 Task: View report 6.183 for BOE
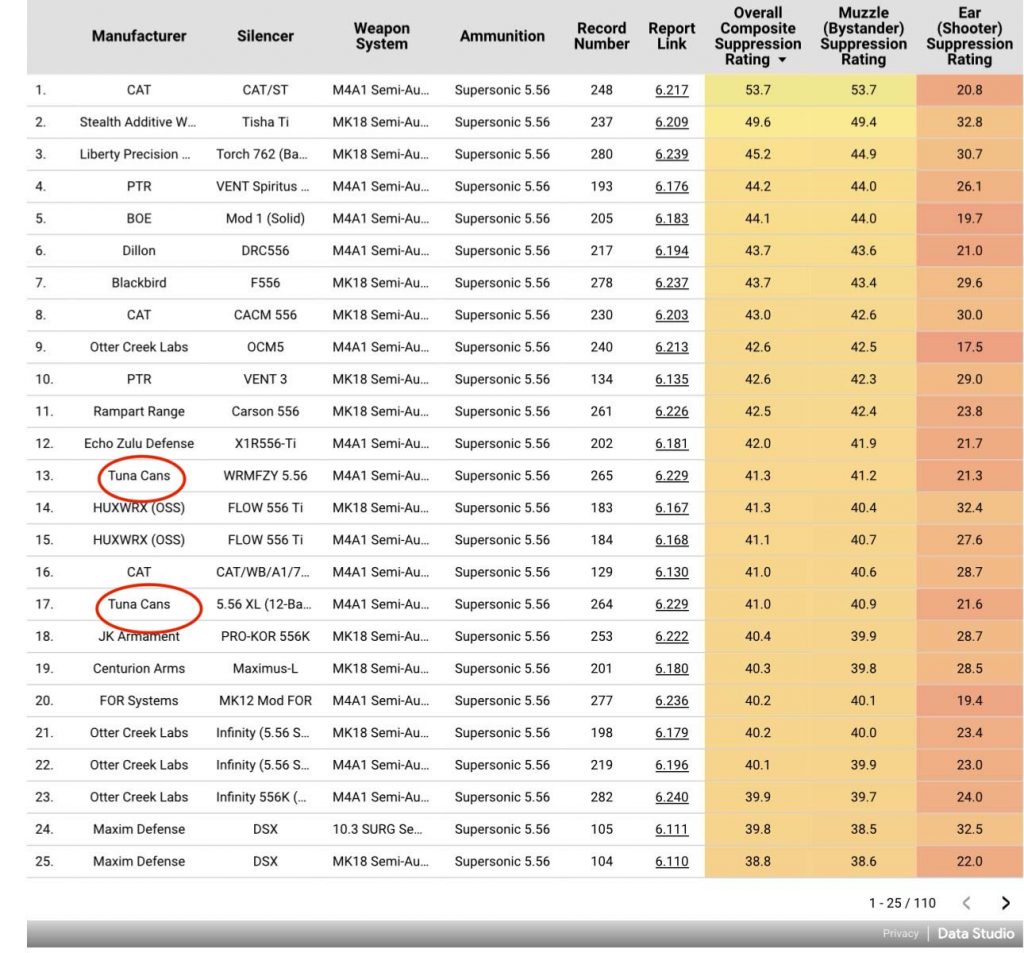(671, 218)
